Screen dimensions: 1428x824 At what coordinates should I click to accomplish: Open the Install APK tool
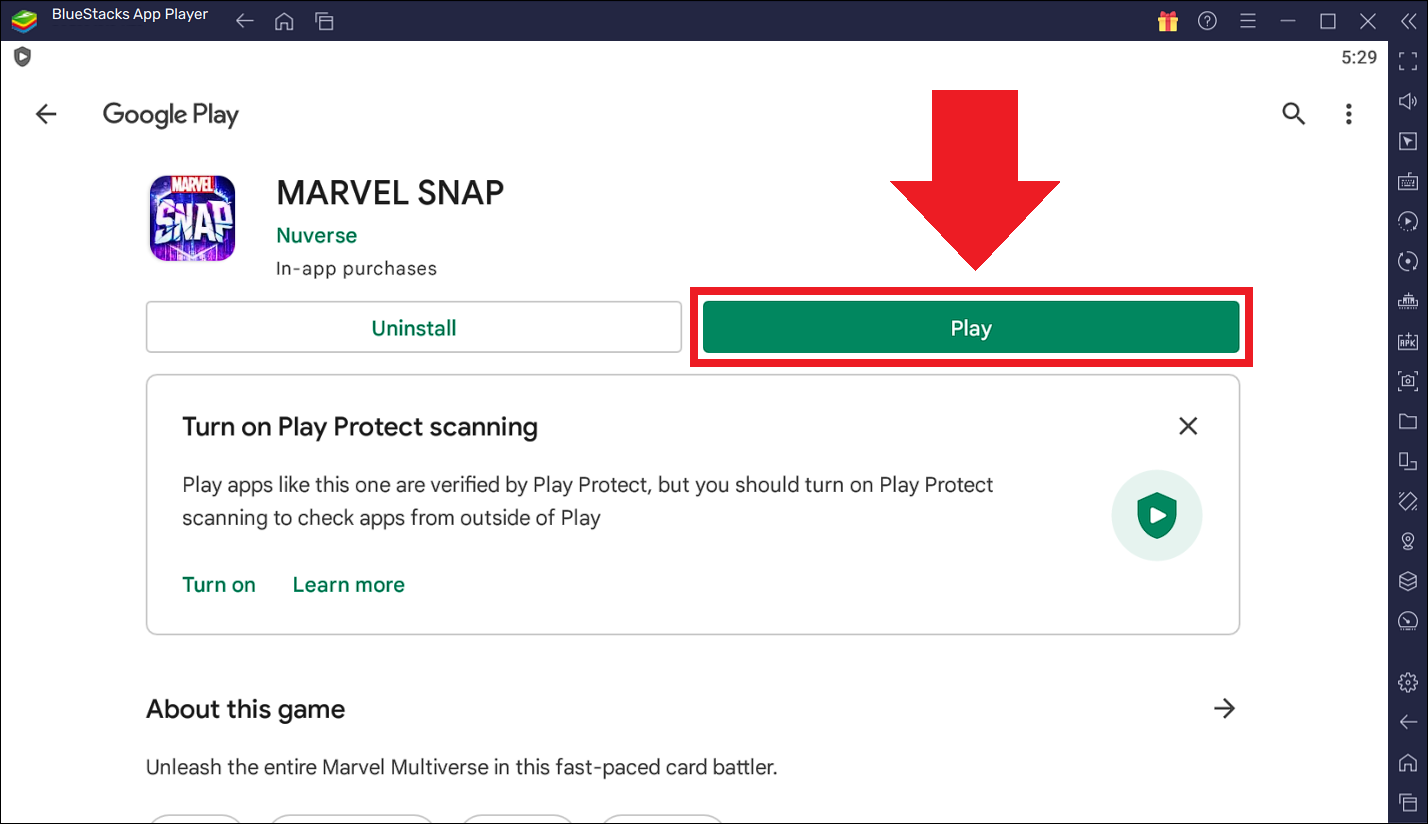(1408, 341)
